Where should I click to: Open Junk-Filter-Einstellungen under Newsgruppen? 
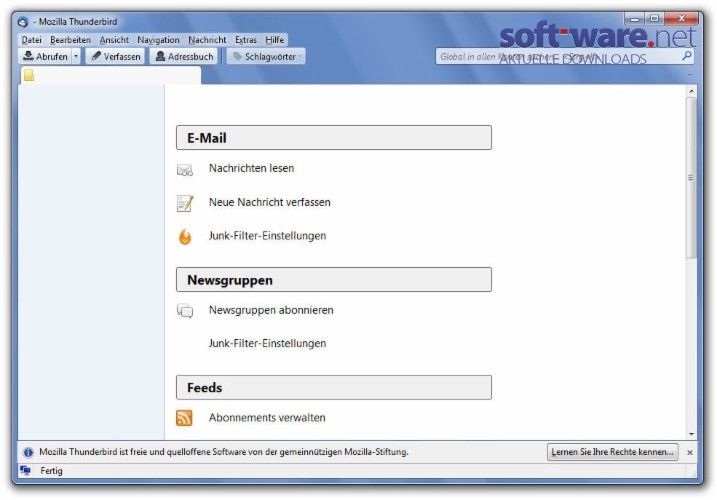pyautogui.click(x=268, y=344)
